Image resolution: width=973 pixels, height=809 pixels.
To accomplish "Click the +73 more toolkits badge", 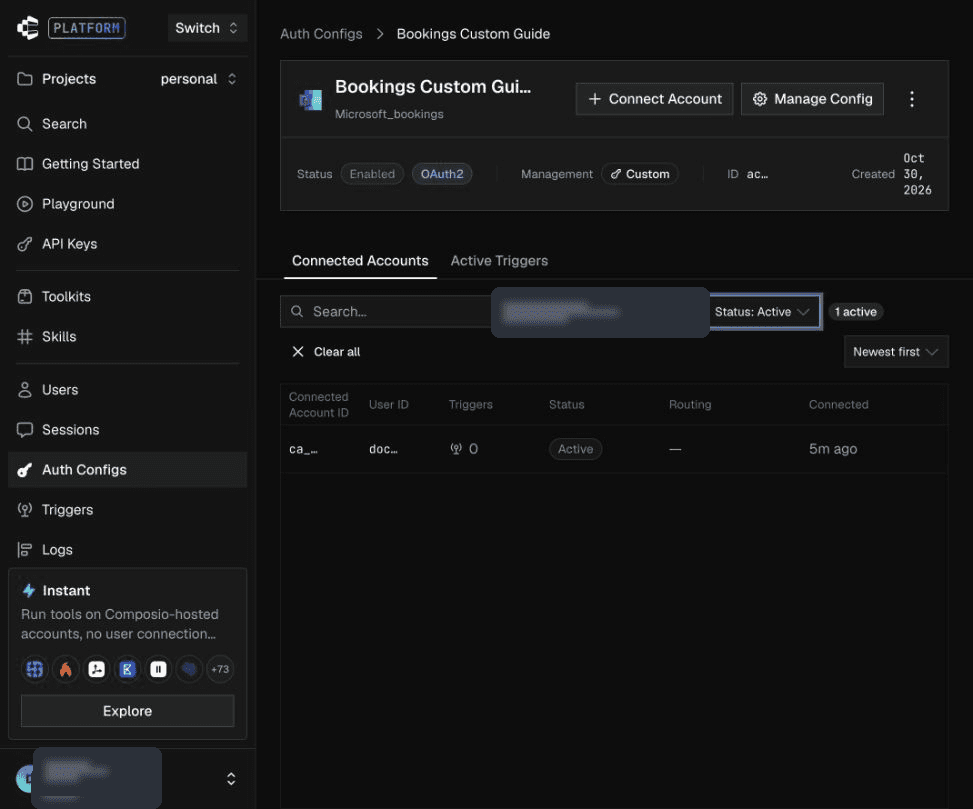I will pyautogui.click(x=220, y=669).
